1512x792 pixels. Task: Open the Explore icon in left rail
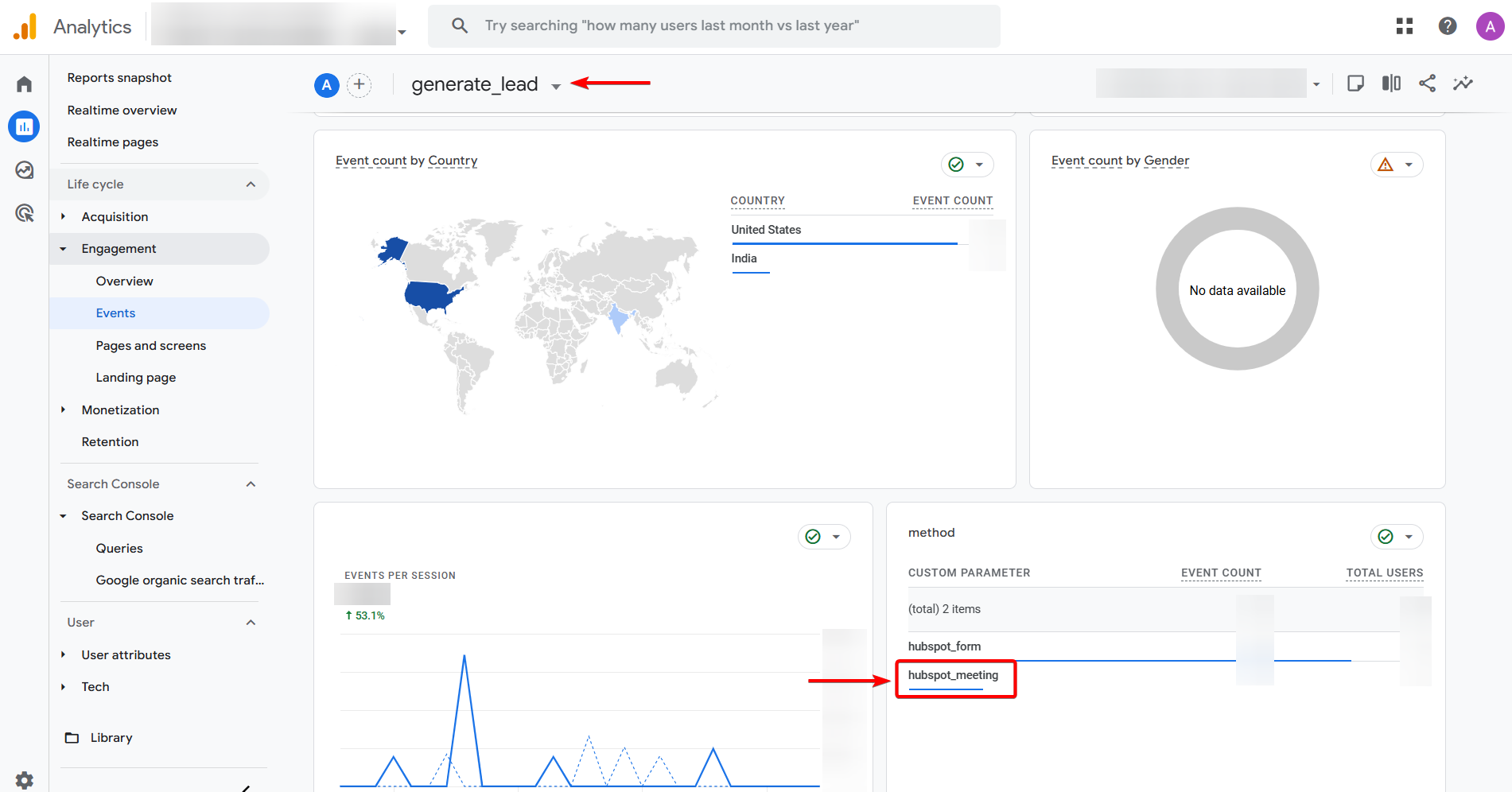point(24,169)
